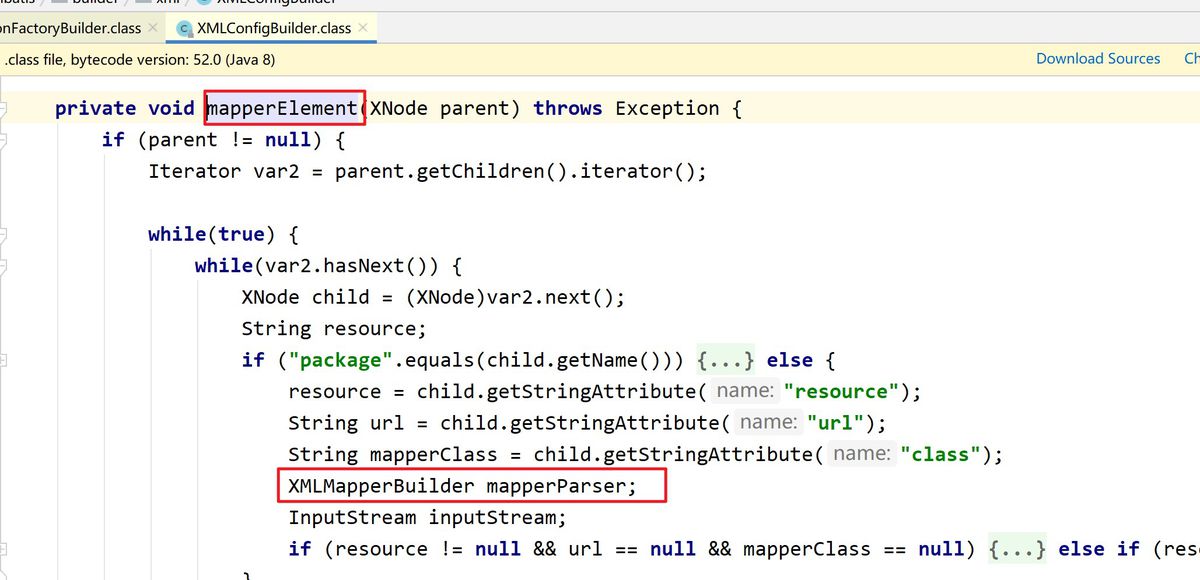
Task: Switch to the onFactoryBuilder.class tab
Action: pyautogui.click(x=70, y=28)
